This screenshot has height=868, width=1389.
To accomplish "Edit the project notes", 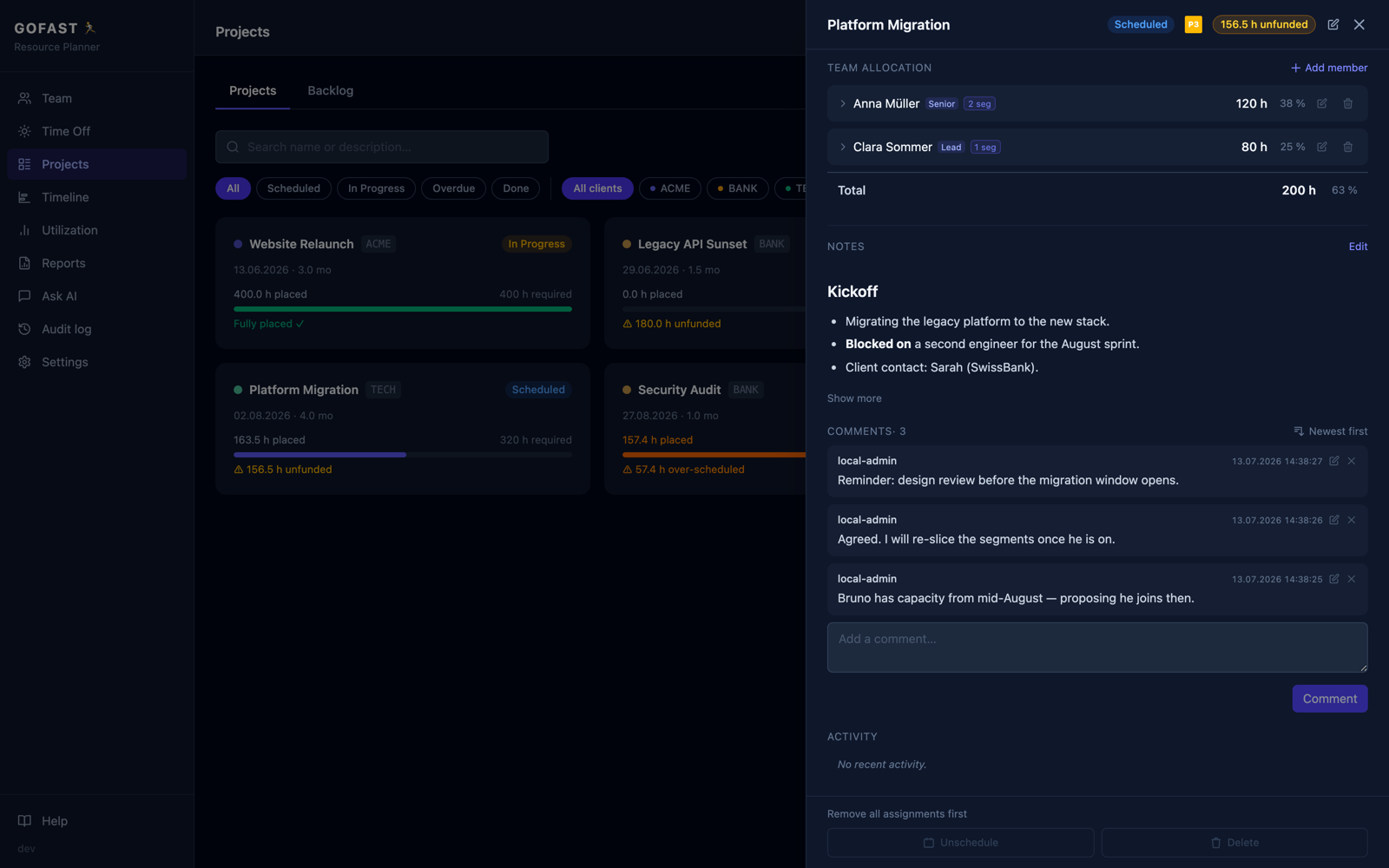I will [x=1358, y=247].
